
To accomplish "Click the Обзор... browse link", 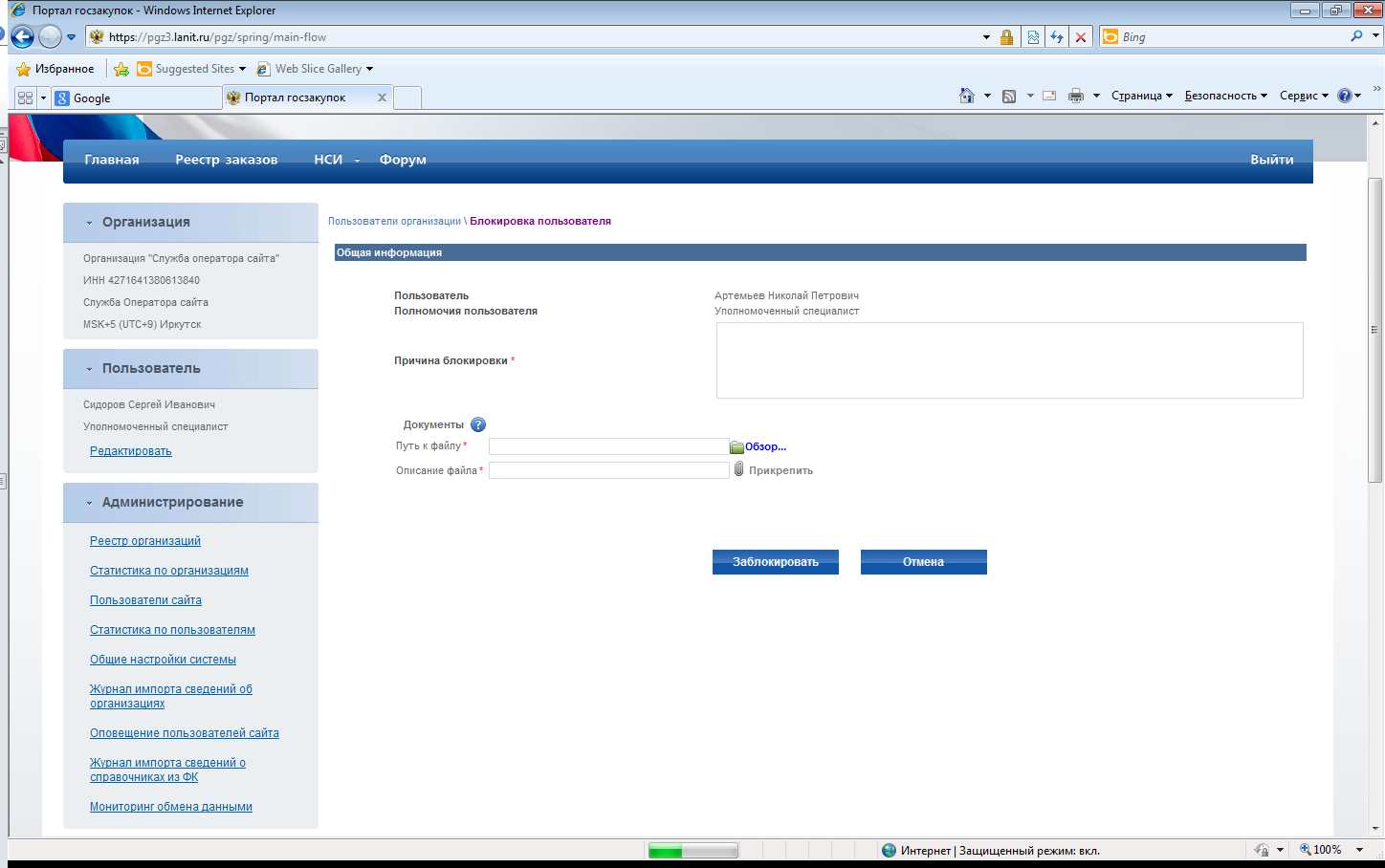I will coord(765,446).
